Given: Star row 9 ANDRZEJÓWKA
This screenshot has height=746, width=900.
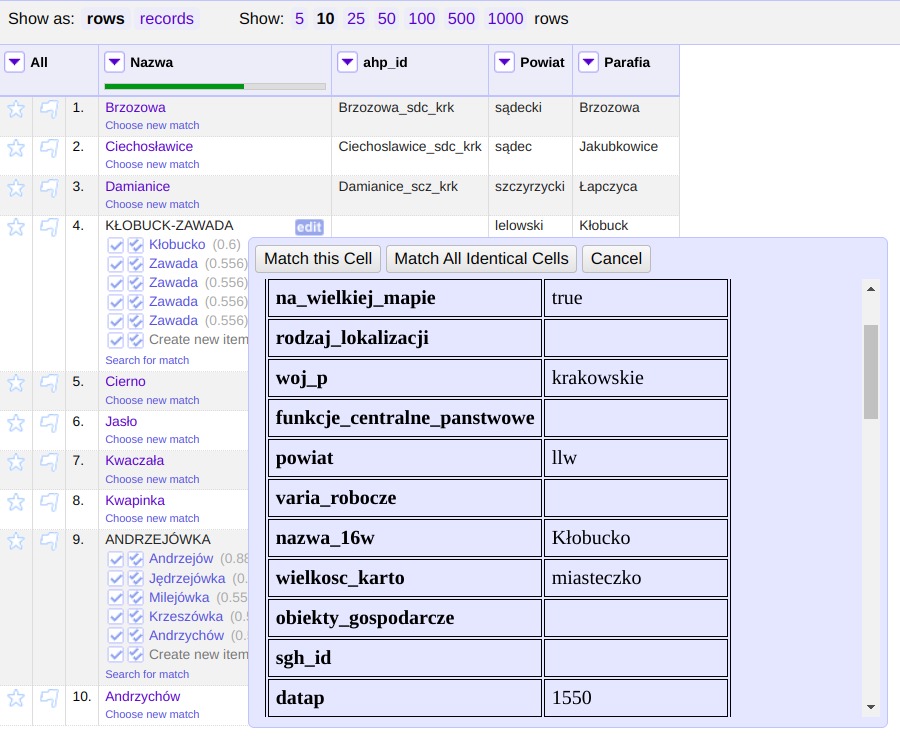Looking at the screenshot, I should (x=16, y=541).
